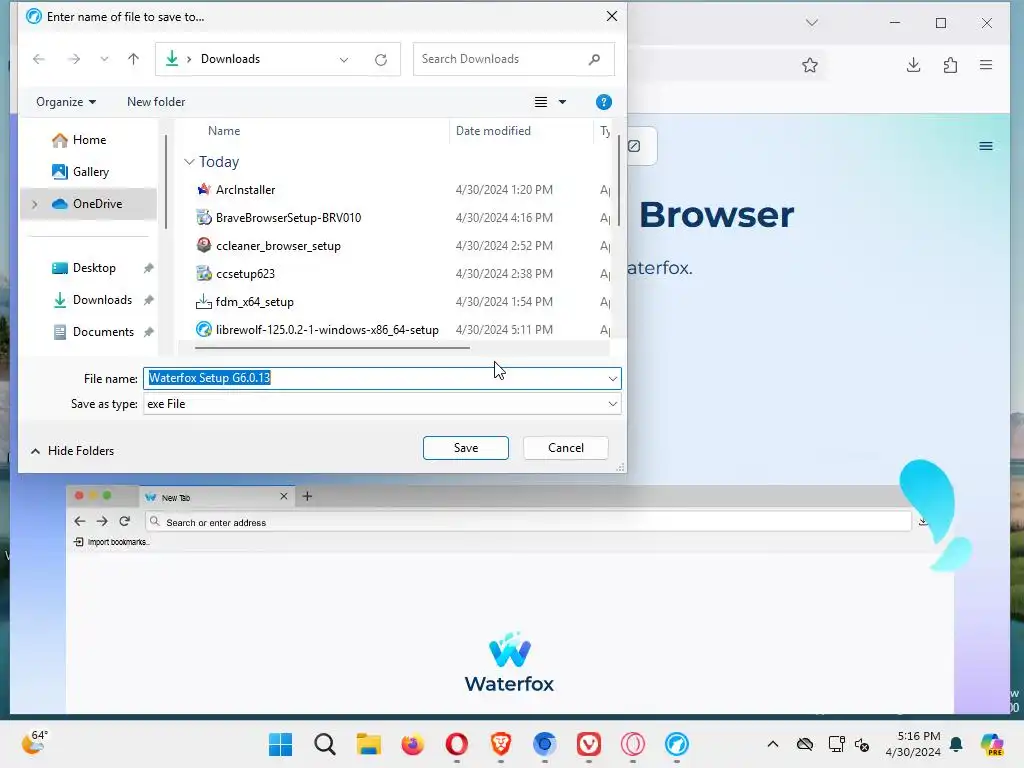The height and width of the screenshot is (768, 1024).
Task: Sort files by Date modified column
Action: (x=493, y=131)
